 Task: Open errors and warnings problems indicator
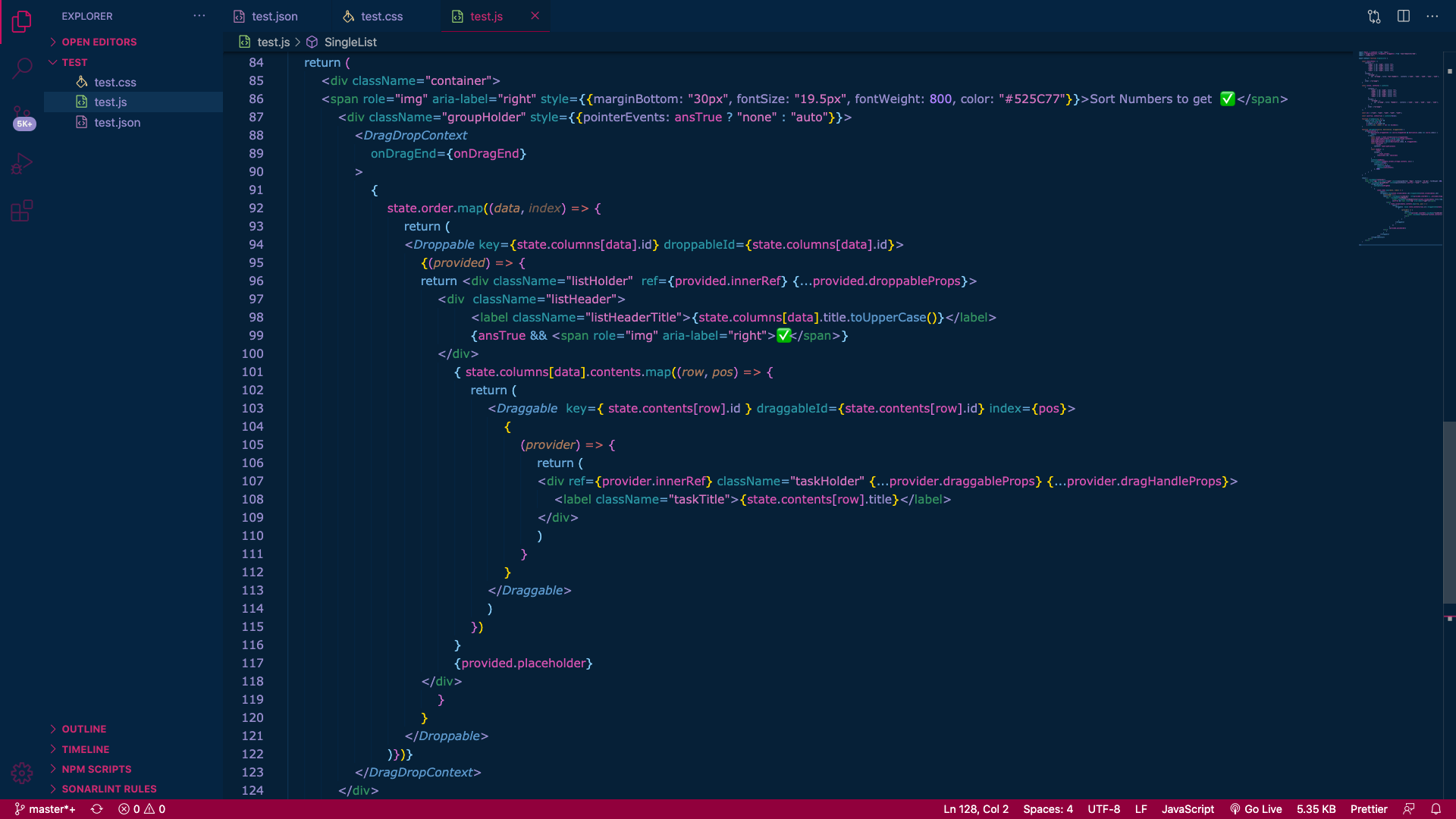142,809
